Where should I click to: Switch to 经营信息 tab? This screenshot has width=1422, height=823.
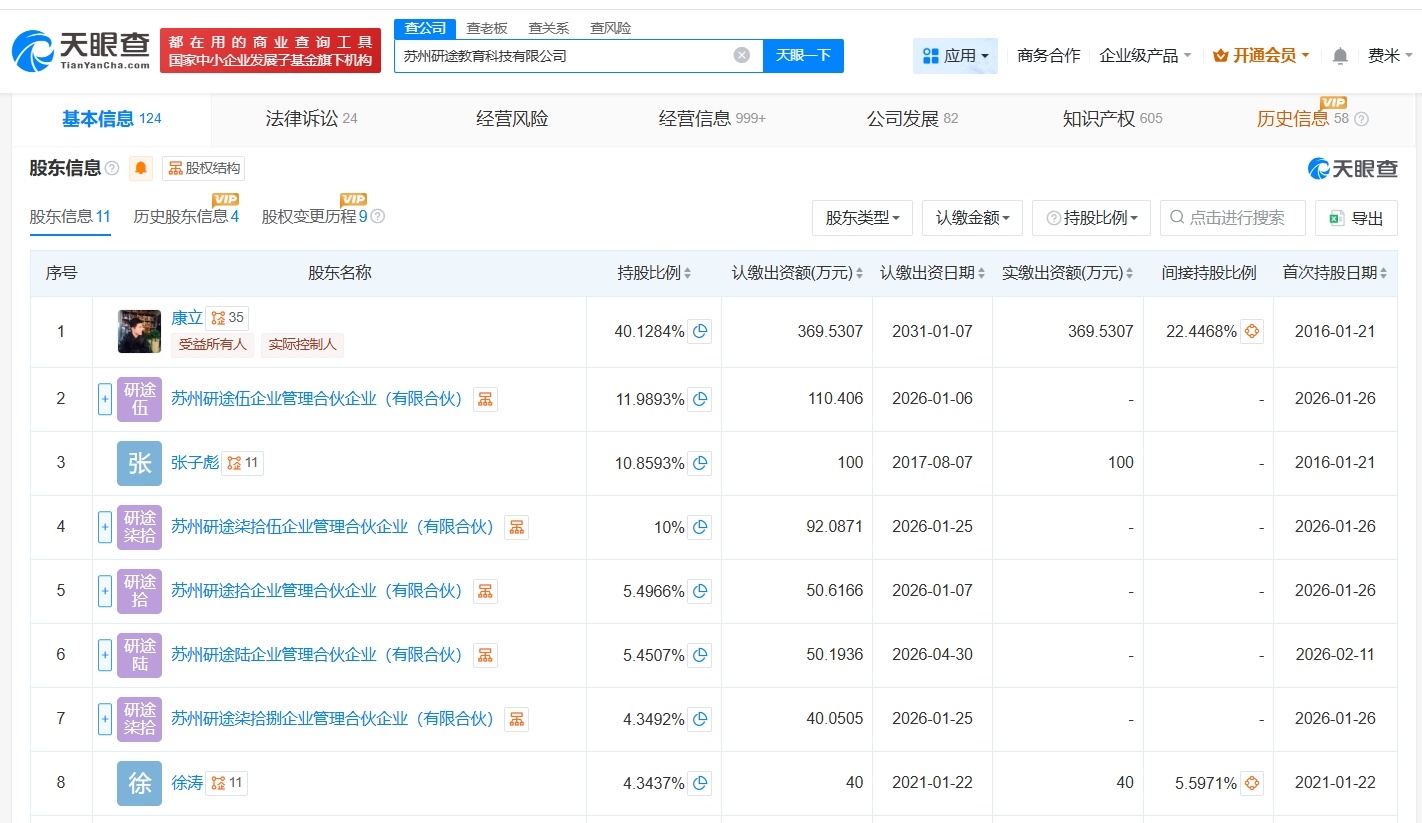[x=712, y=119]
